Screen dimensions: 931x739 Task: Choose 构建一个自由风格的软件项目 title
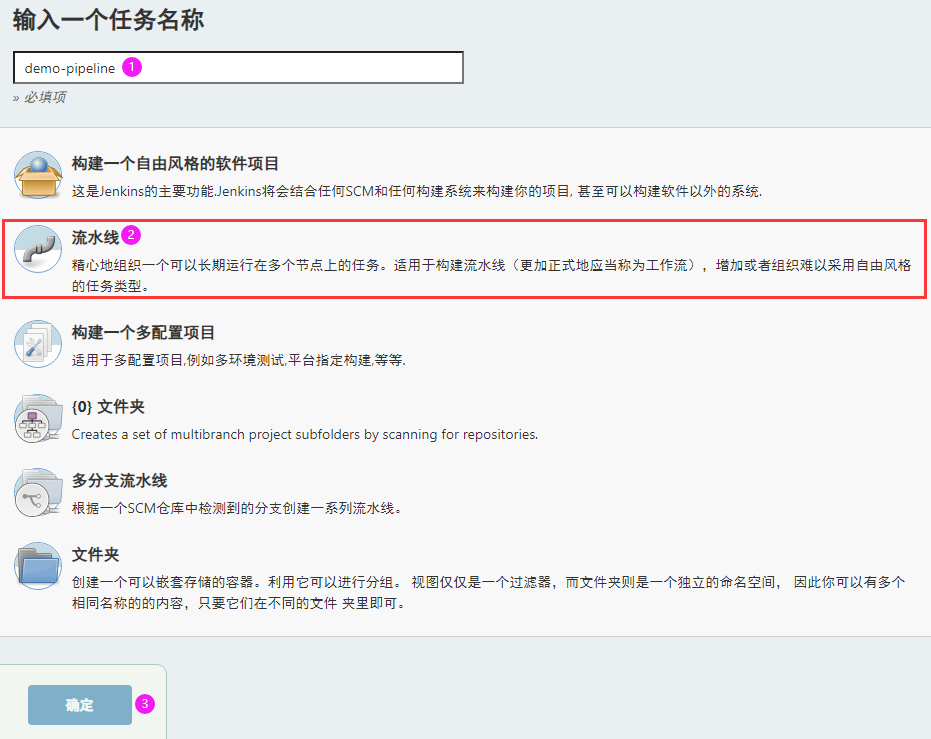(175, 164)
